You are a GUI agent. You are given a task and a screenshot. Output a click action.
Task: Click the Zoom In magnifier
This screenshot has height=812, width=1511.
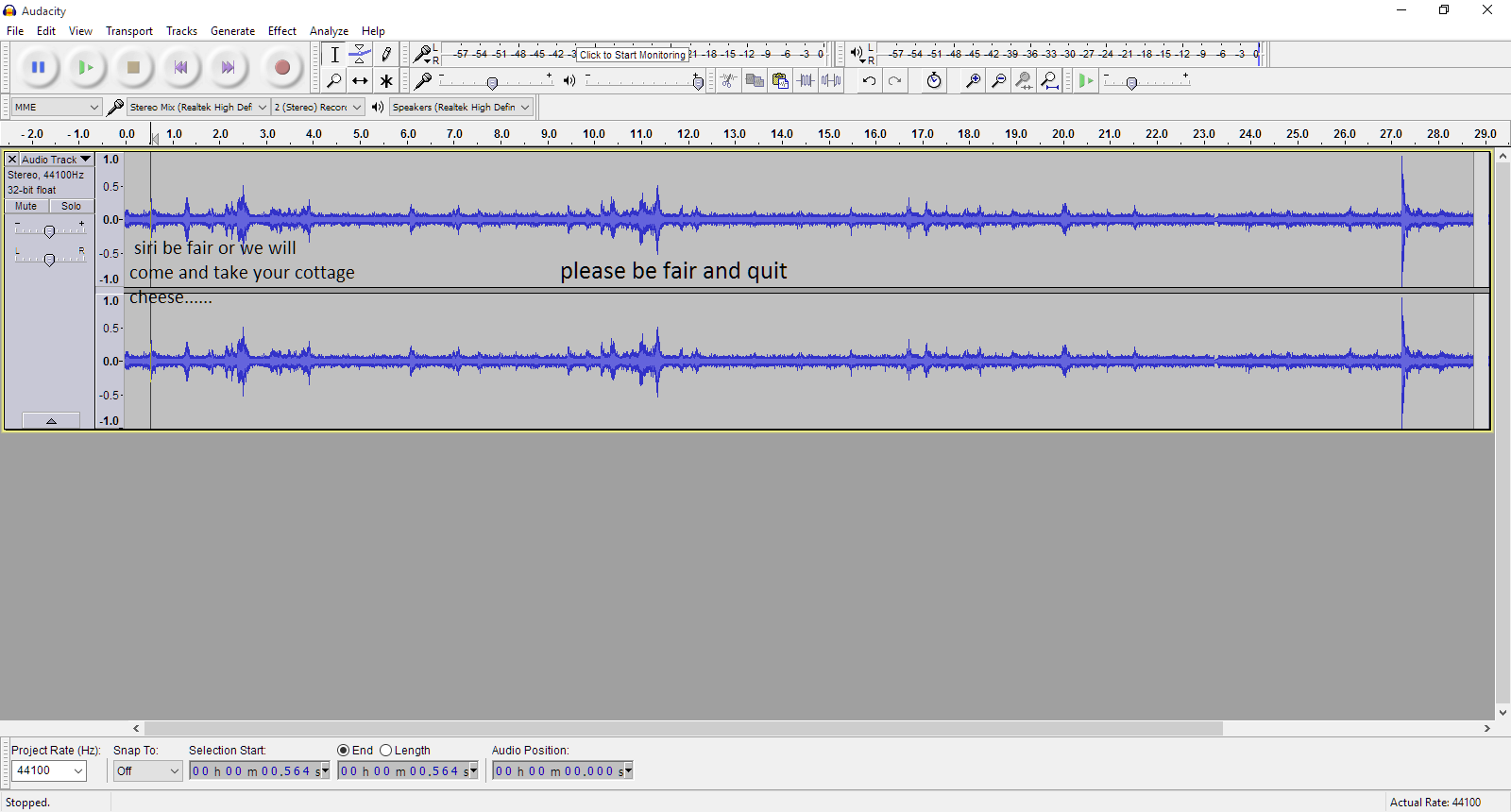pos(972,81)
